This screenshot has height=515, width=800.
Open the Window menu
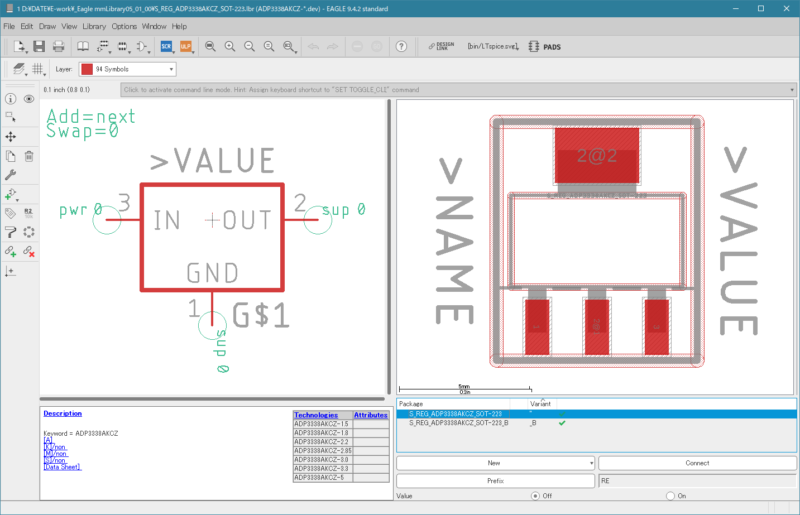tap(154, 26)
